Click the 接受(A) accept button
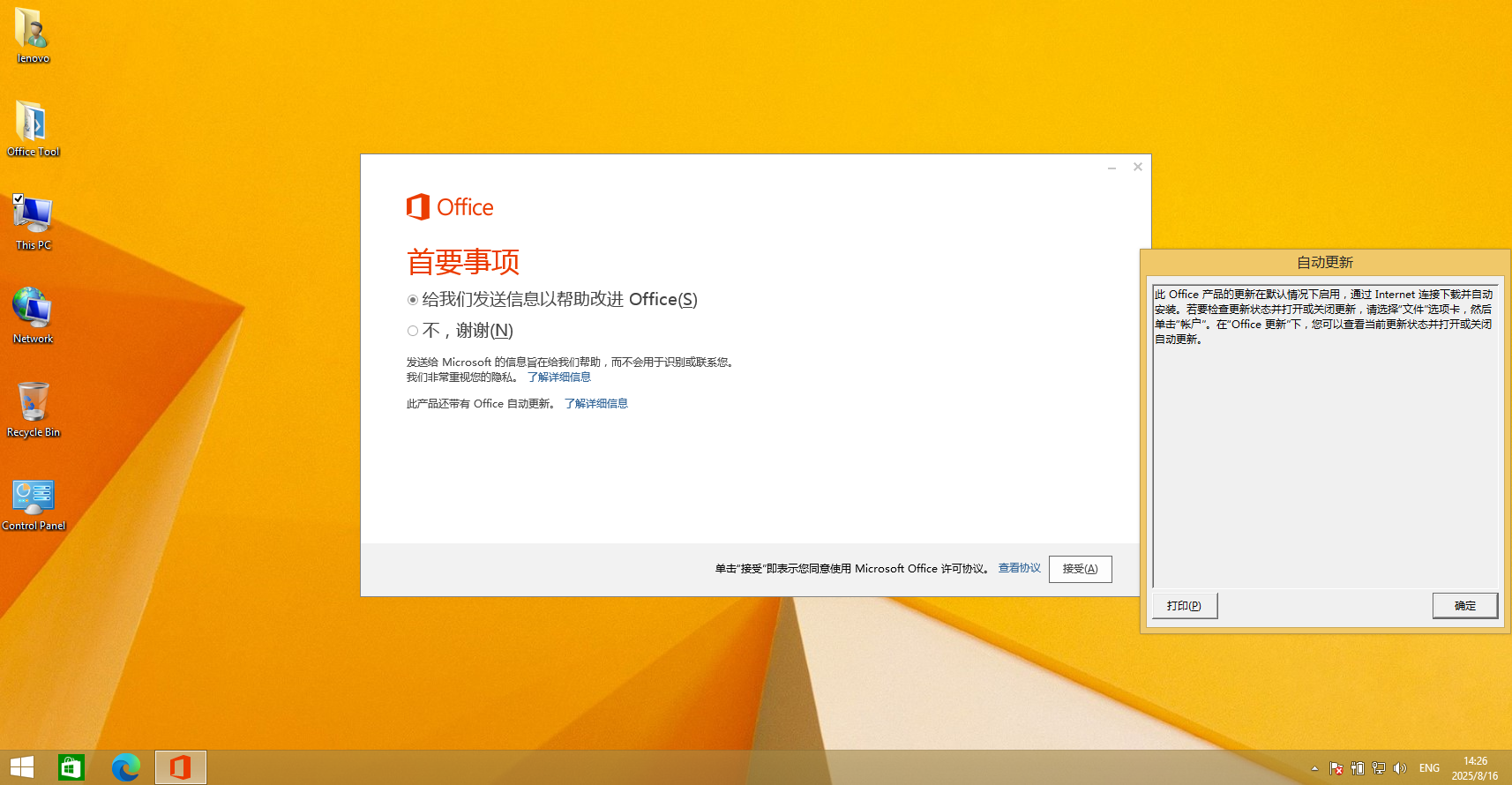The image size is (1512, 785). [x=1080, y=569]
